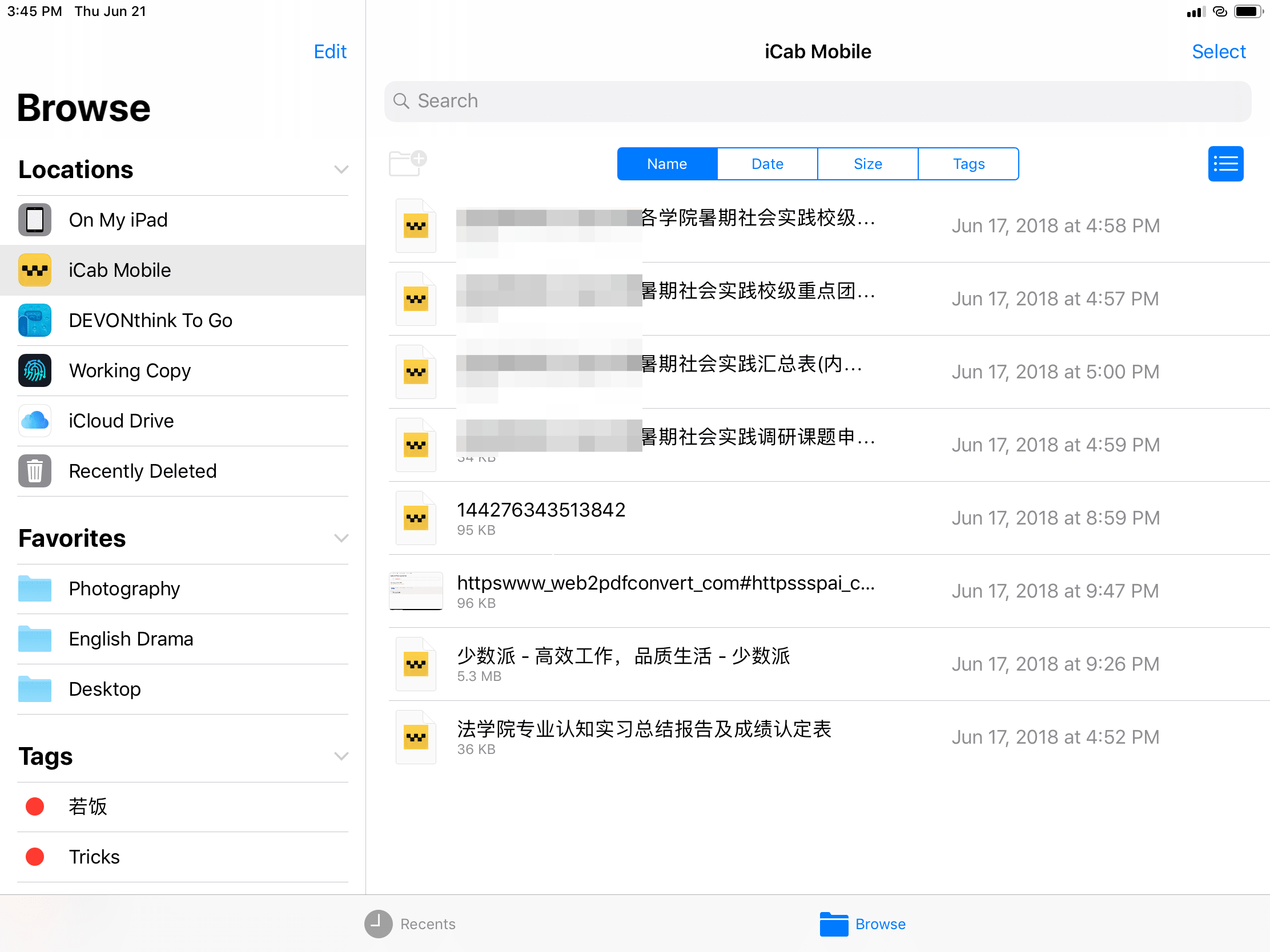Sort files by Tags segment

(x=968, y=164)
